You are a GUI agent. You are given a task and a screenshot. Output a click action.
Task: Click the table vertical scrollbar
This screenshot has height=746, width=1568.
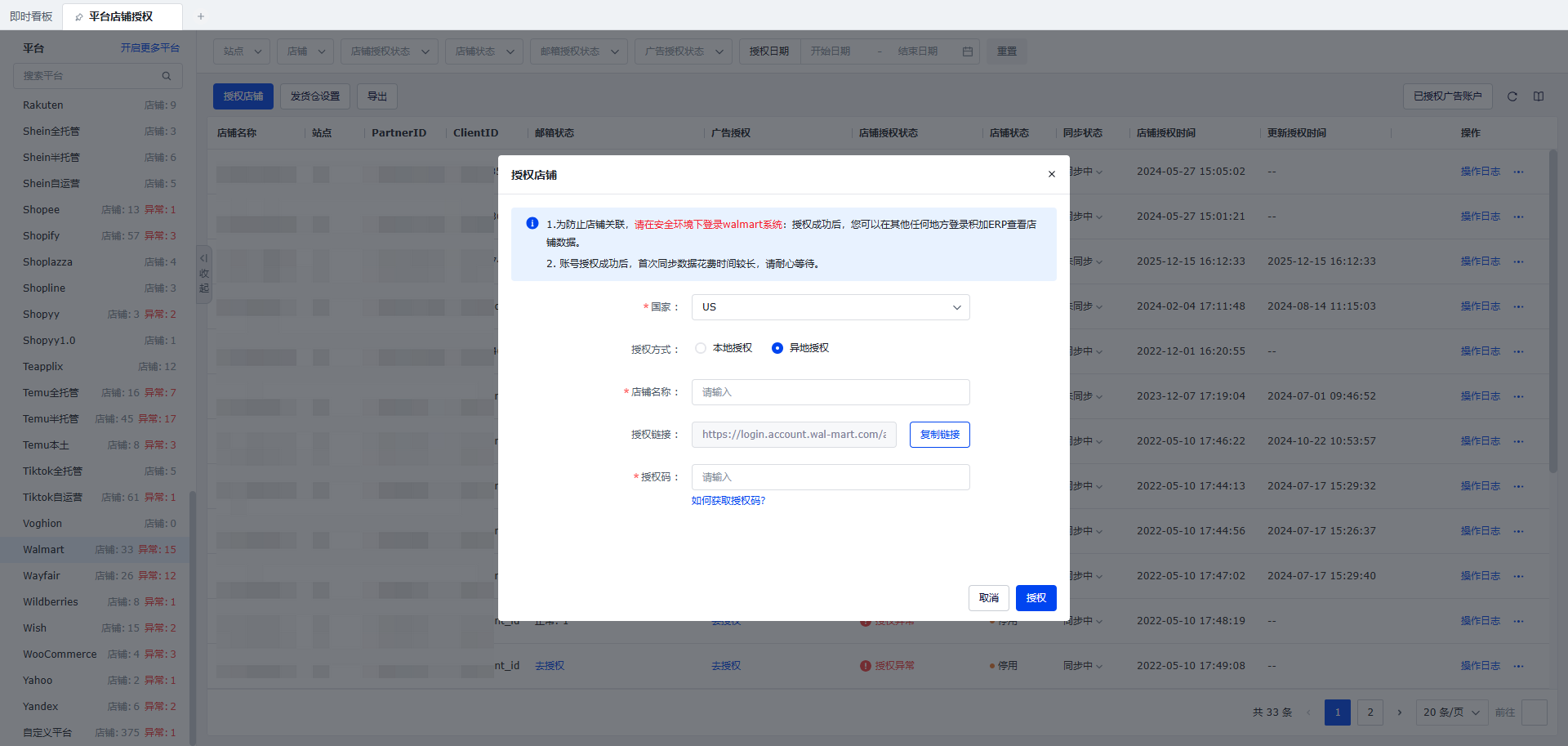[1553, 310]
